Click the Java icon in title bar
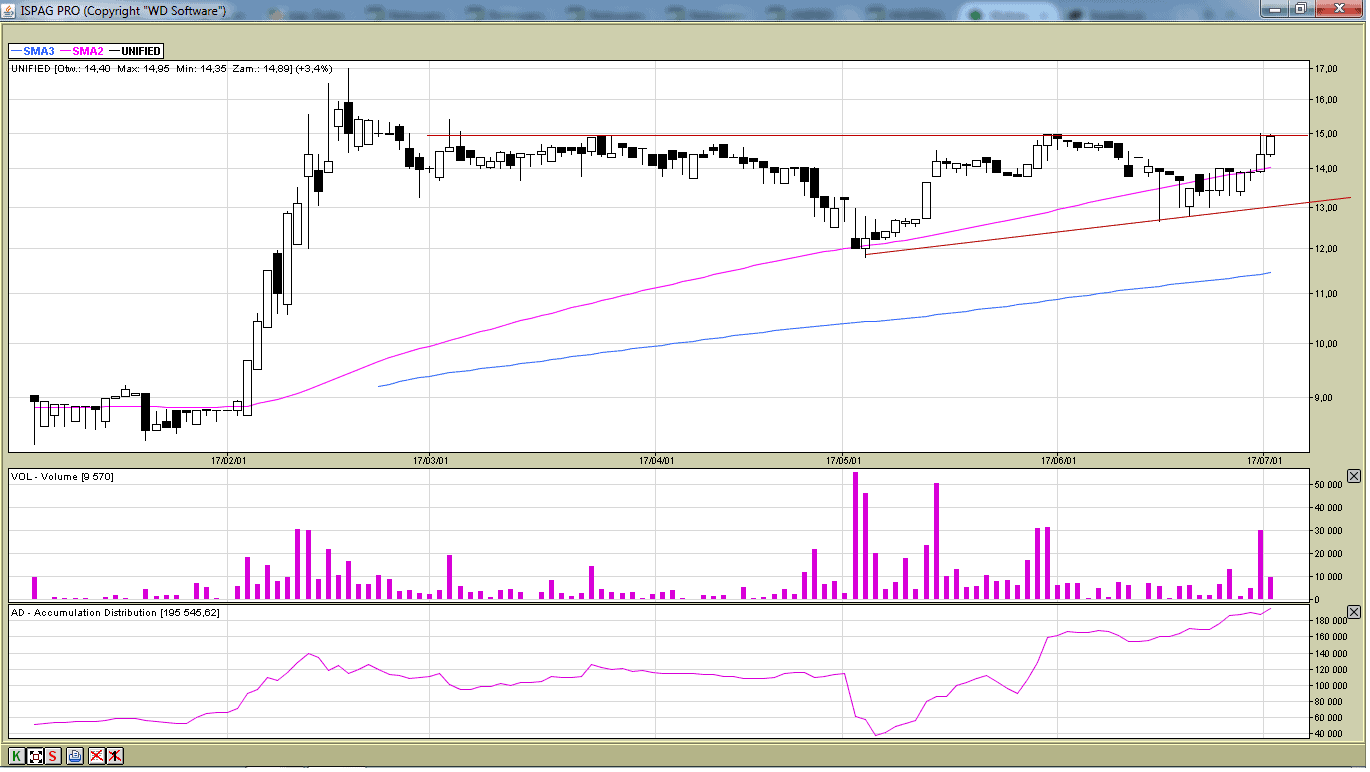The height and width of the screenshot is (772, 1370). [x=10, y=9]
